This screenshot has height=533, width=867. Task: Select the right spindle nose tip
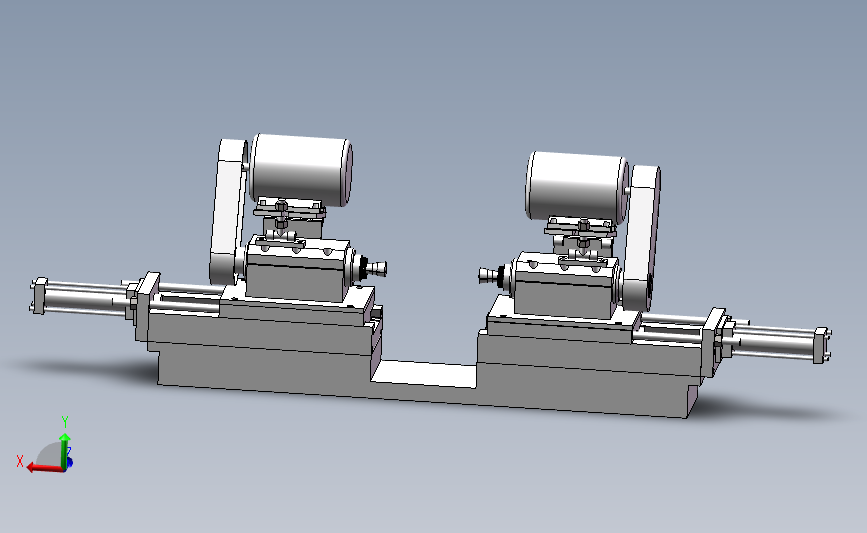(x=489, y=275)
